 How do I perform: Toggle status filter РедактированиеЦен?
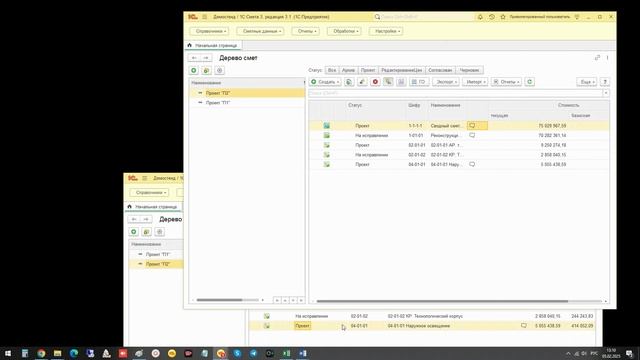pos(402,70)
